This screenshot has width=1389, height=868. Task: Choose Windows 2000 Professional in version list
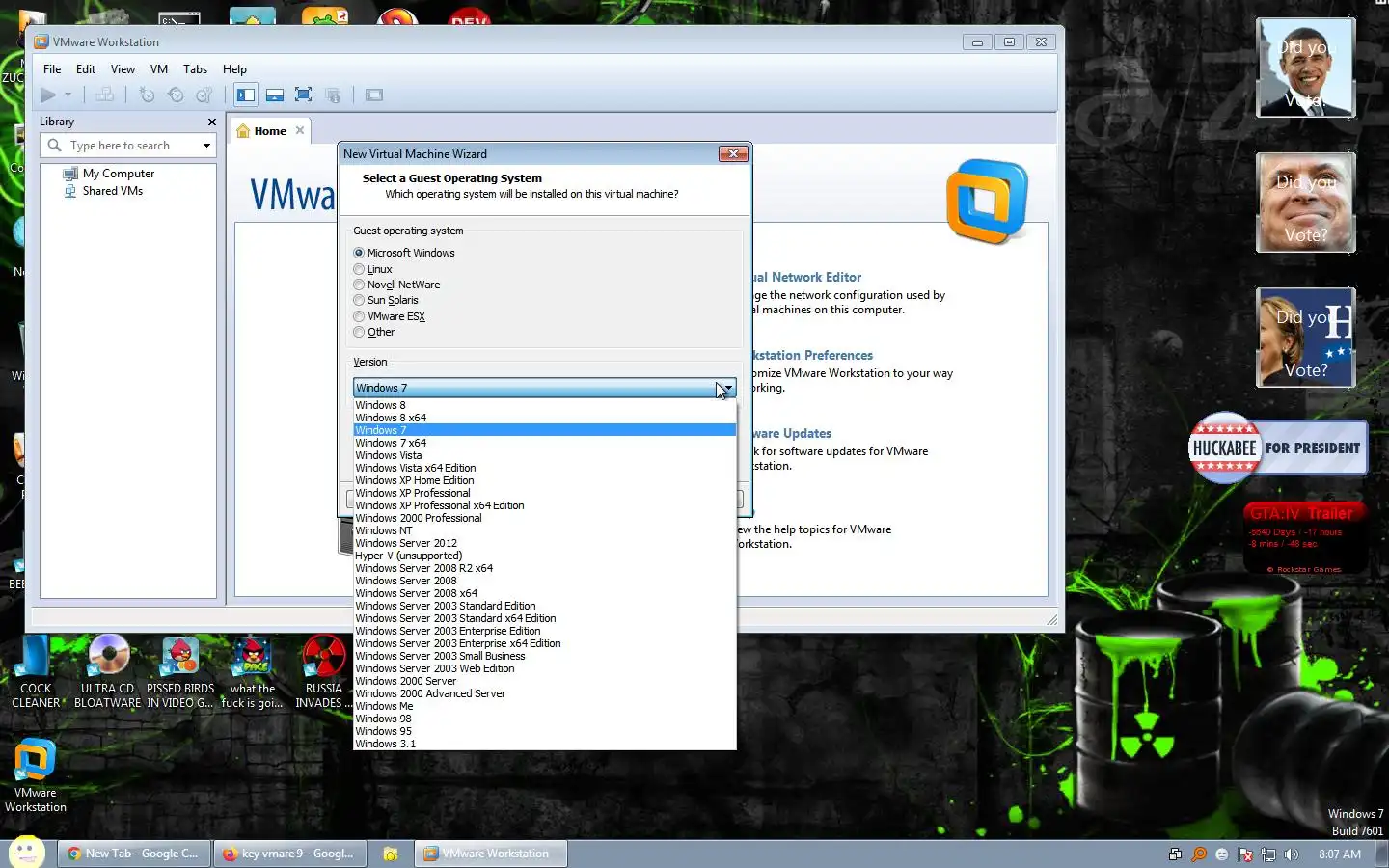545,518
